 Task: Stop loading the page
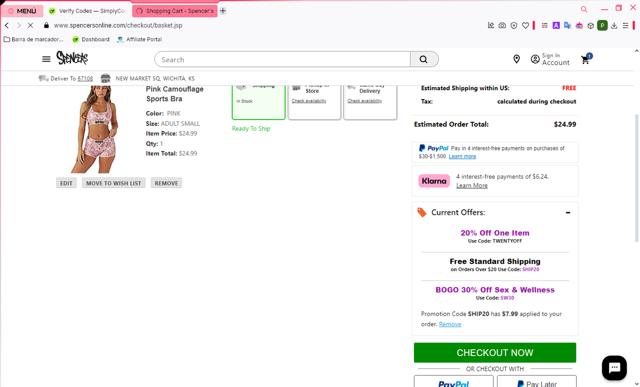point(30,25)
